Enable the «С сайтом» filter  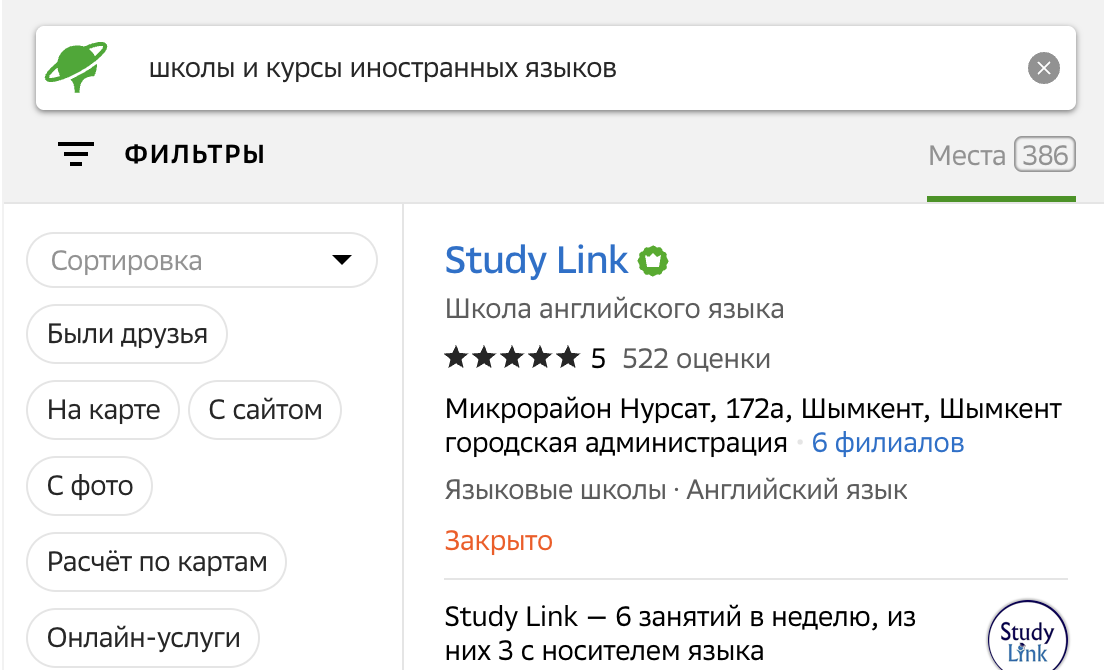264,409
